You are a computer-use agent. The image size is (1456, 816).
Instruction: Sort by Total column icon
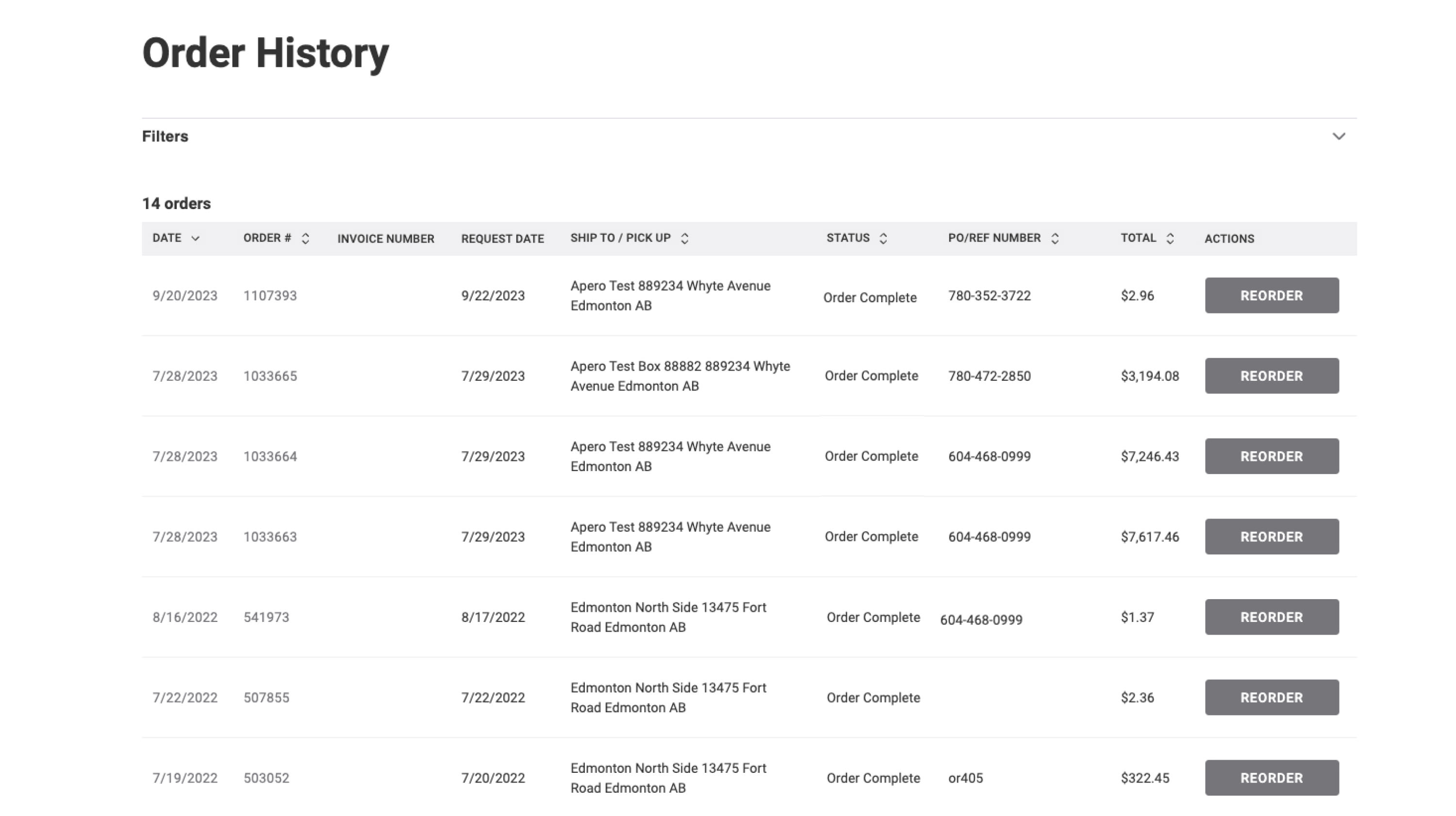(1170, 239)
